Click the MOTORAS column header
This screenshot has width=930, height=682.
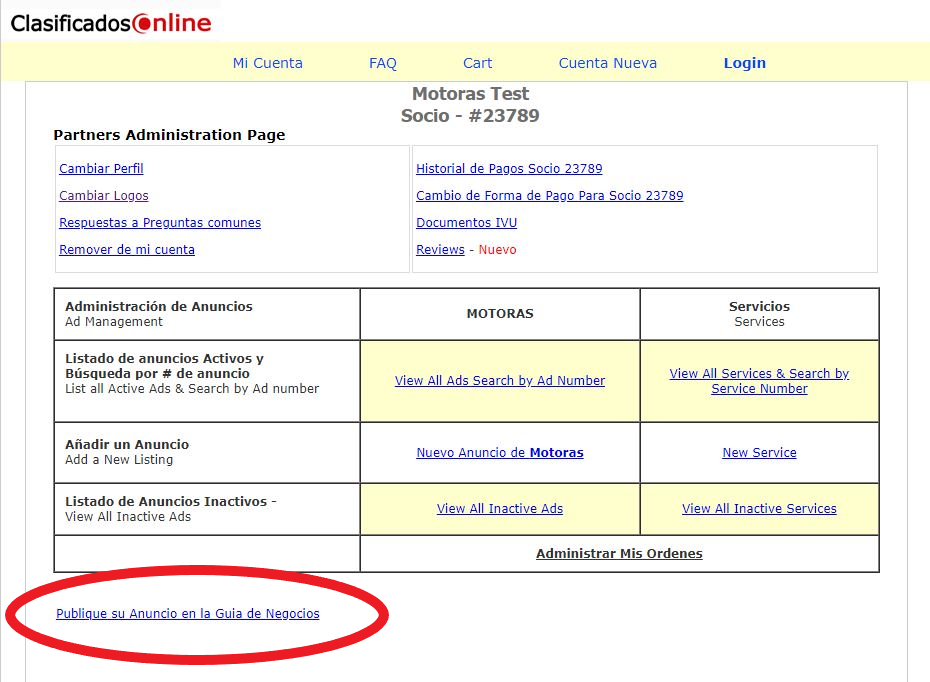[500, 314]
